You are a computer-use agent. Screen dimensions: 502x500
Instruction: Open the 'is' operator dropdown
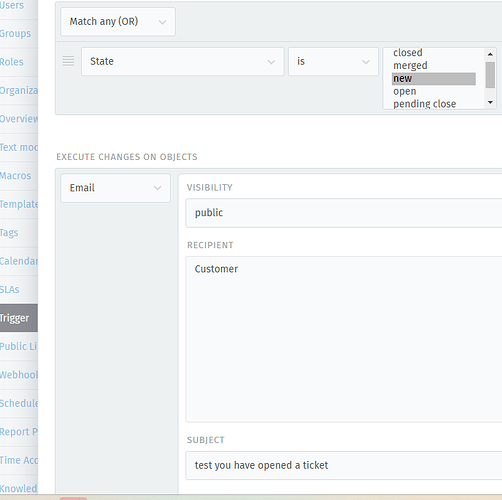click(333, 62)
